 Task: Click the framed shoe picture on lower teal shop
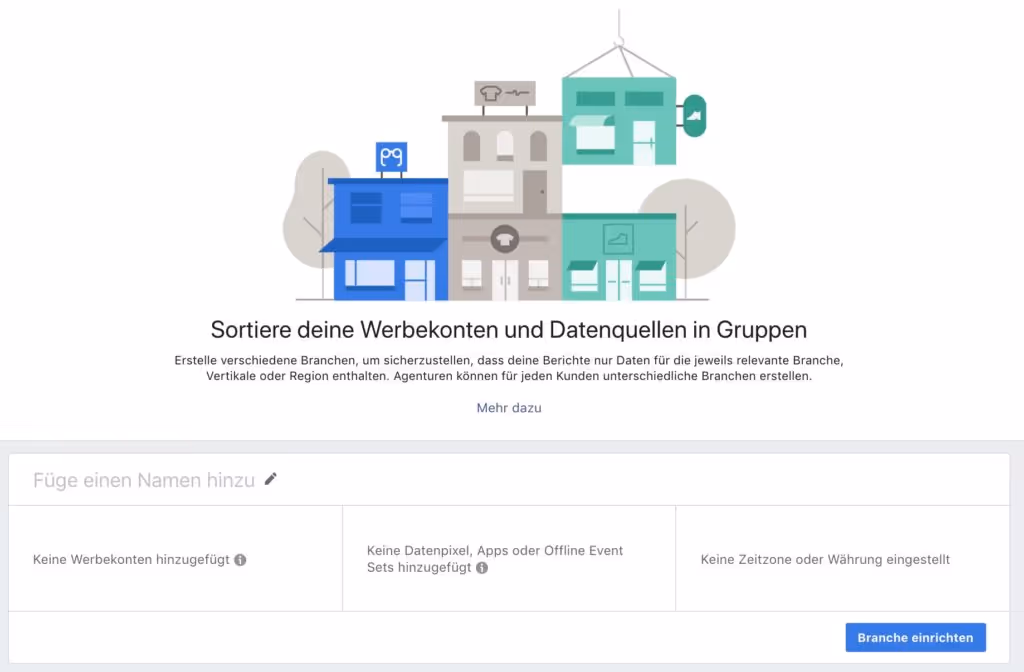(x=618, y=239)
